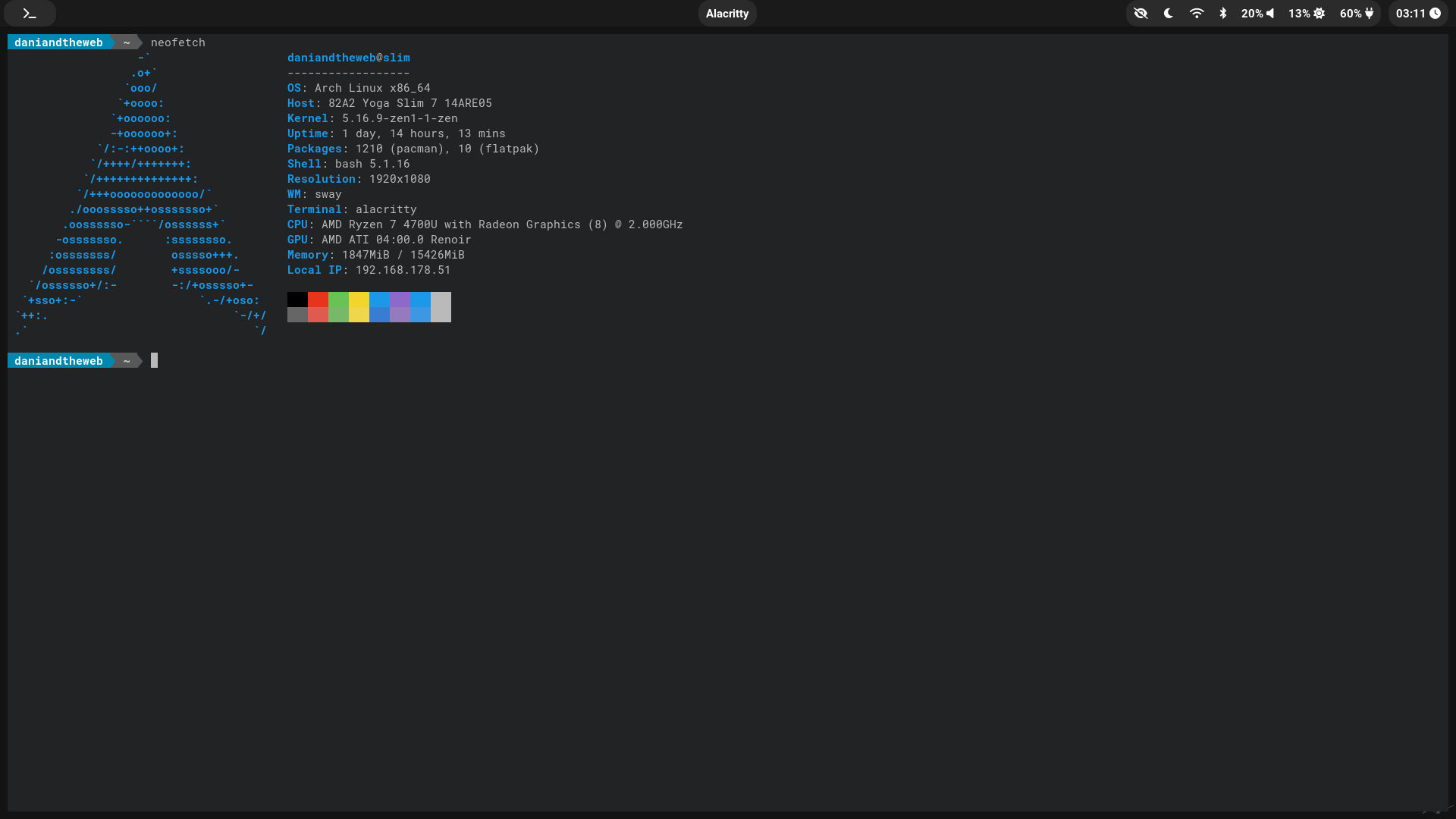Click the typed neofetch command

178,42
